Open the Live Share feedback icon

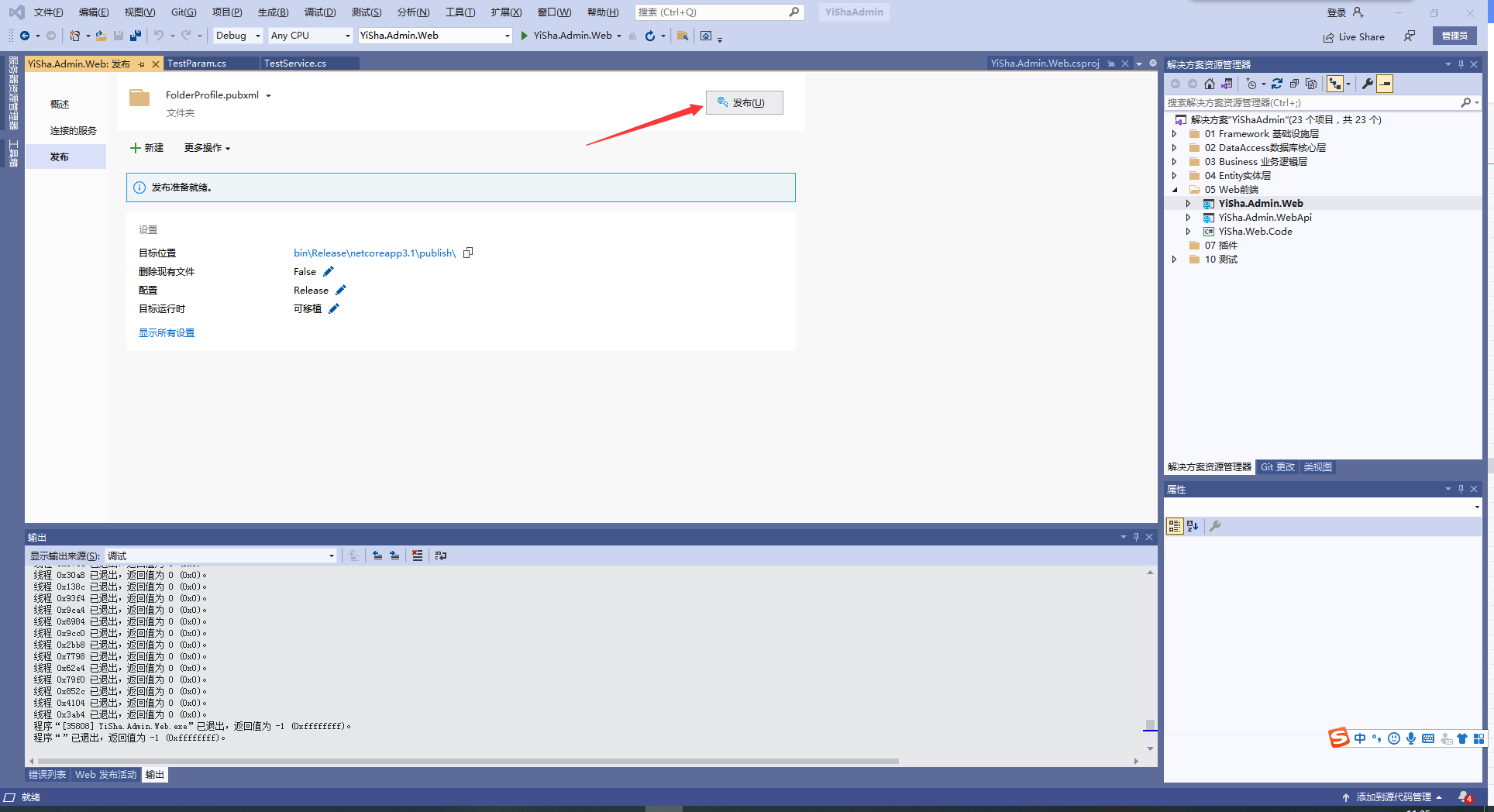pyautogui.click(x=1410, y=36)
